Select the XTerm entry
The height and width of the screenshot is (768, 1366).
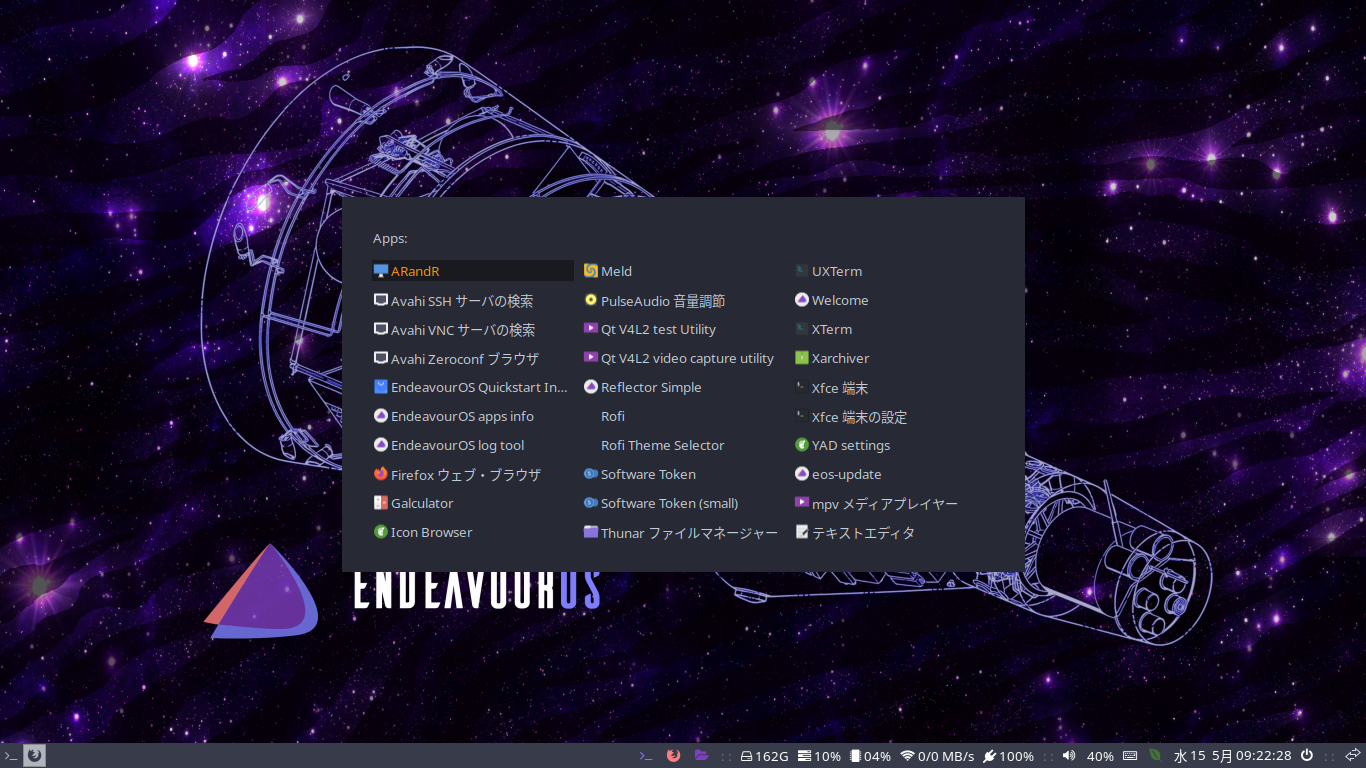tap(895, 329)
